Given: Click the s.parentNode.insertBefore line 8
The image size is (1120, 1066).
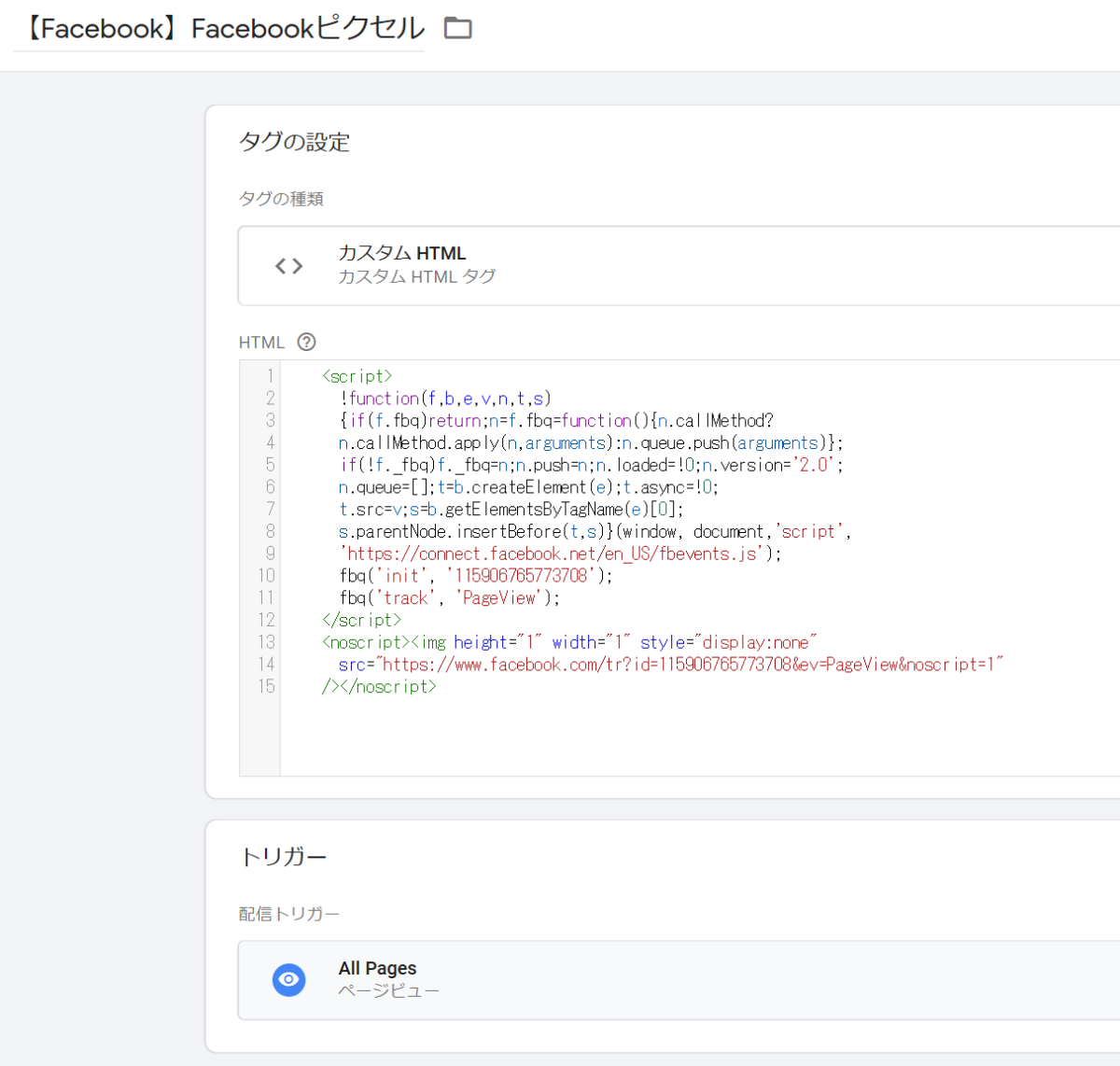Looking at the screenshot, I should point(595,531).
